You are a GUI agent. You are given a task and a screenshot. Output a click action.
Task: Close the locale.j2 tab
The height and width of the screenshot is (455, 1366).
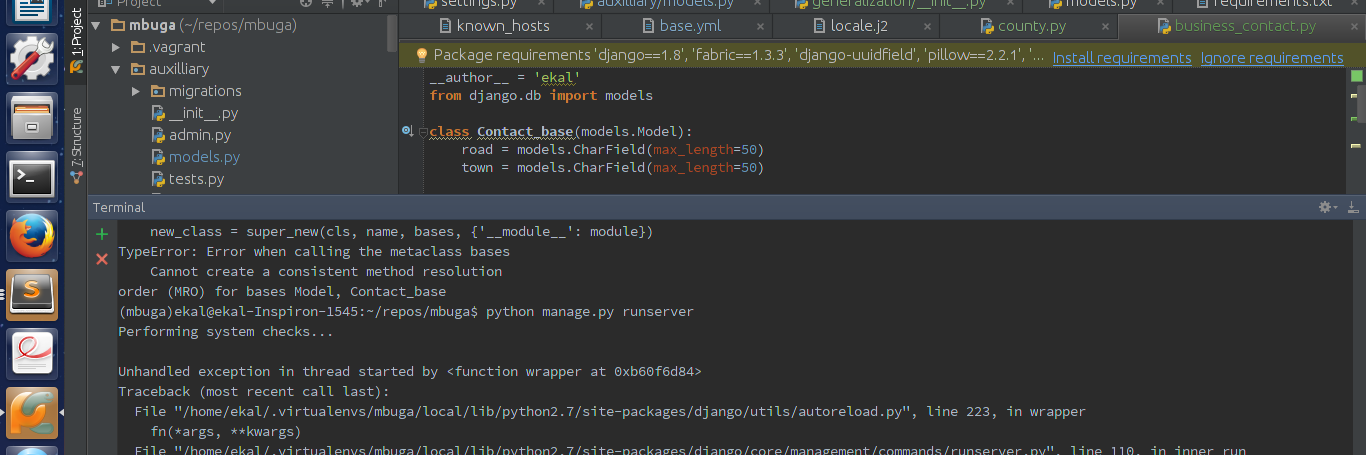pyautogui.click(x=927, y=27)
